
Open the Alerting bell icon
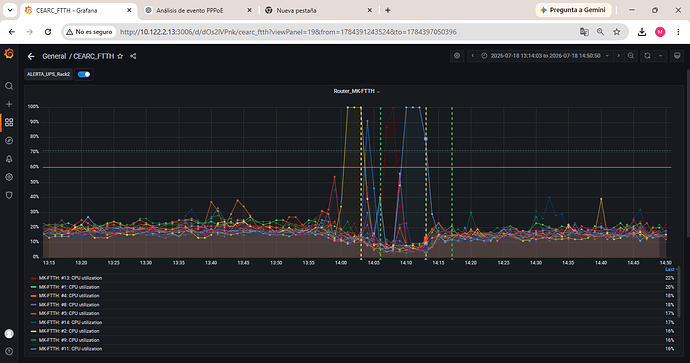click(9, 159)
